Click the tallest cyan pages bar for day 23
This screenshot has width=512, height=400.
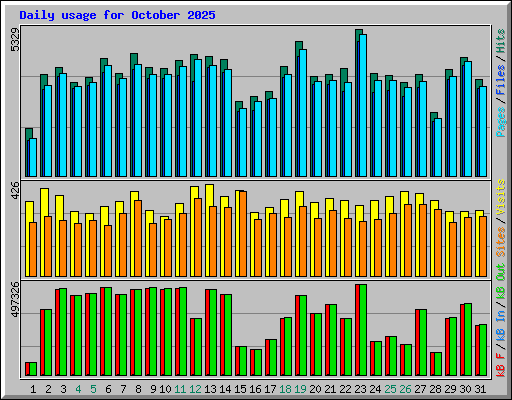point(363,105)
